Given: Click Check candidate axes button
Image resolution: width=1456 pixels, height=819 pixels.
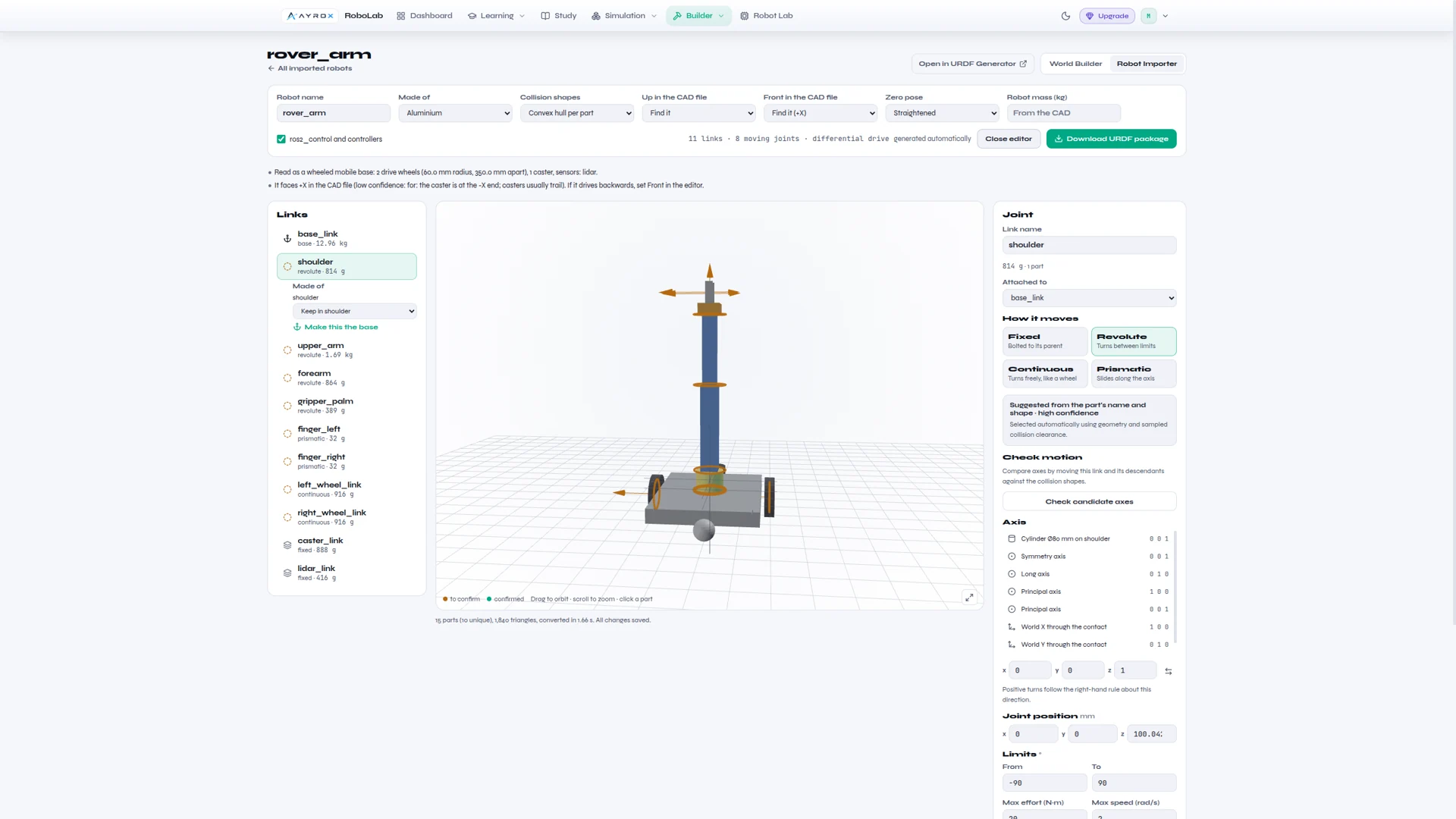Looking at the screenshot, I should pyautogui.click(x=1089, y=502).
